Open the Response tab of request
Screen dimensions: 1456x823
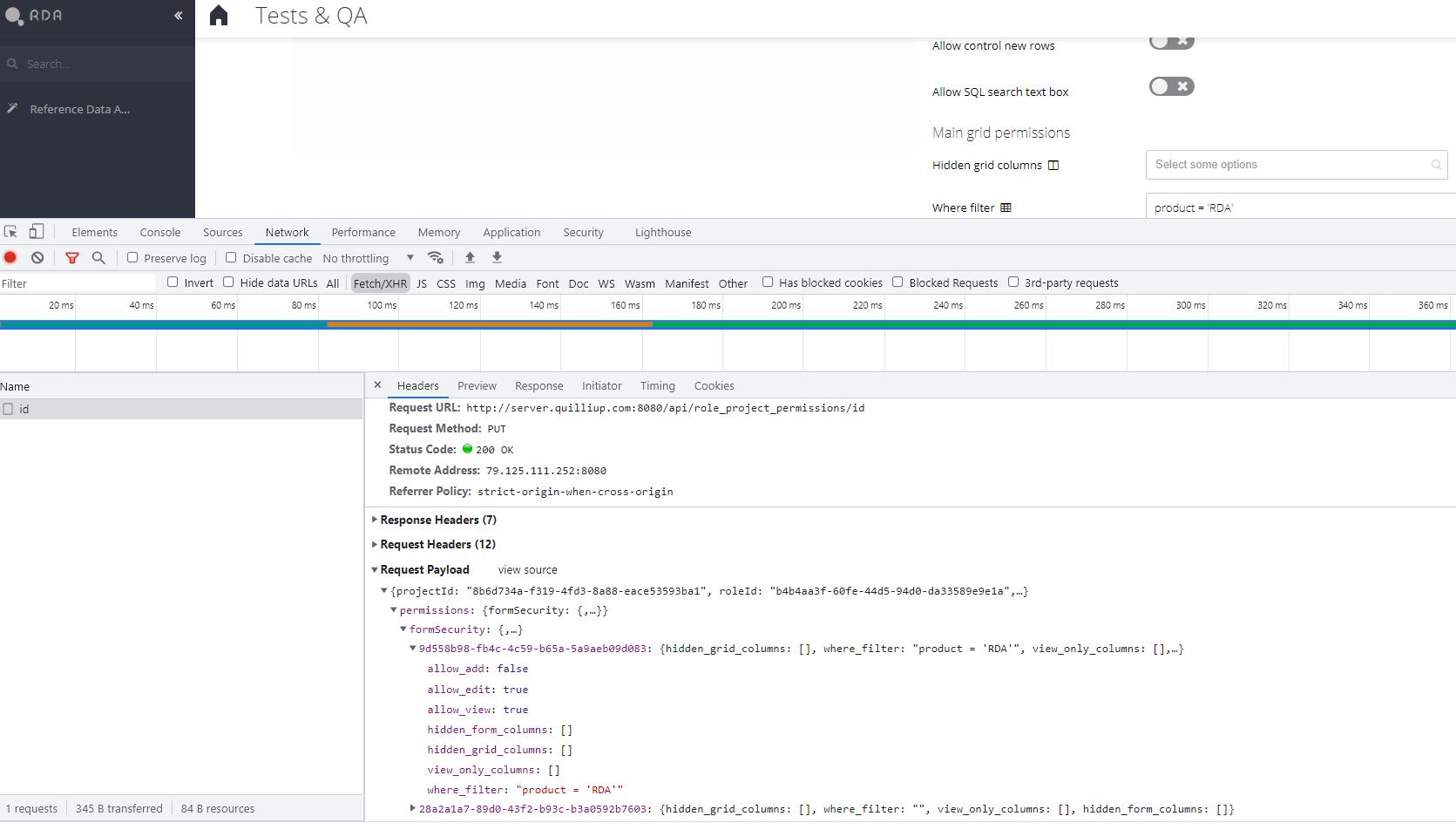pyautogui.click(x=538, y=385)
